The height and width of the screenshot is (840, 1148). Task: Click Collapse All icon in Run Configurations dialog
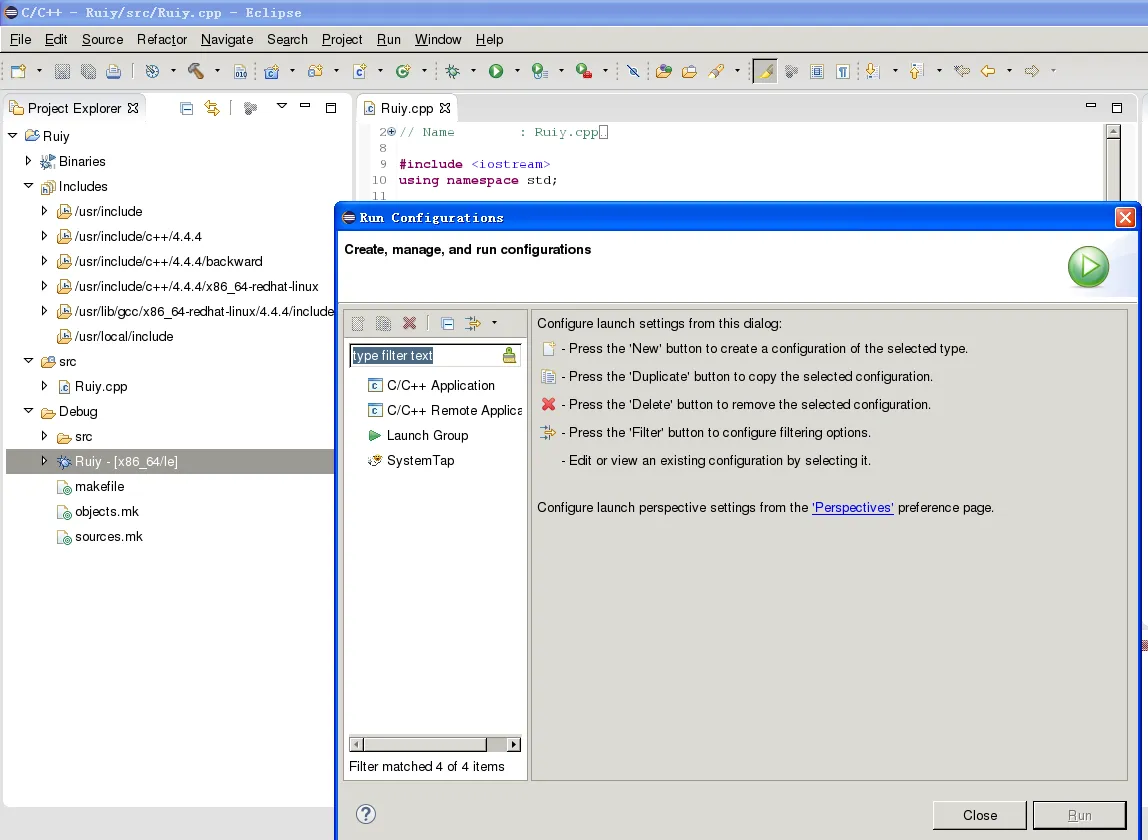tap(448, 323)
